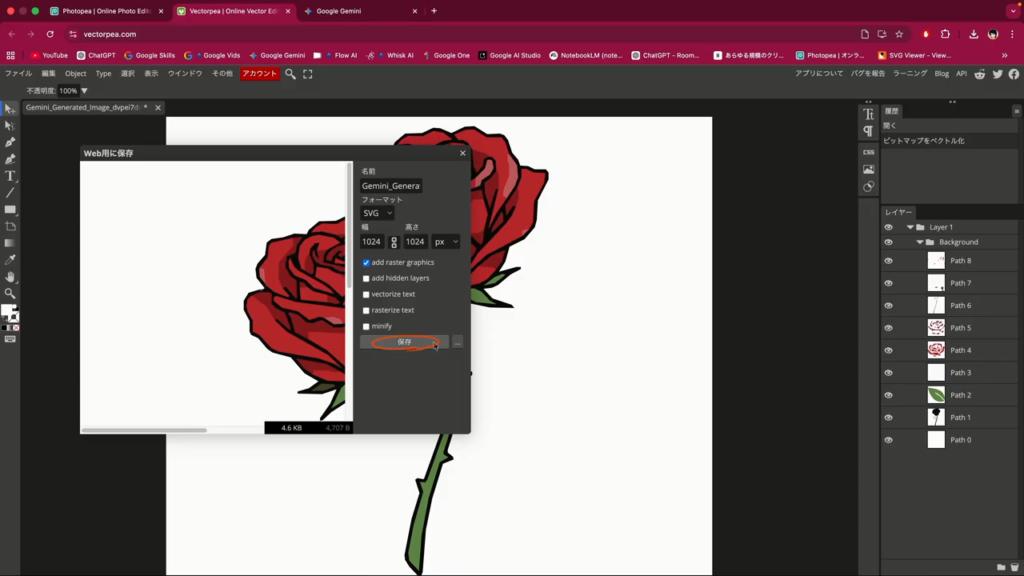Viewport: 1024px width, 576px height.
Task: Click the width-height link chain icon
Action: click(x=394, y=242)
